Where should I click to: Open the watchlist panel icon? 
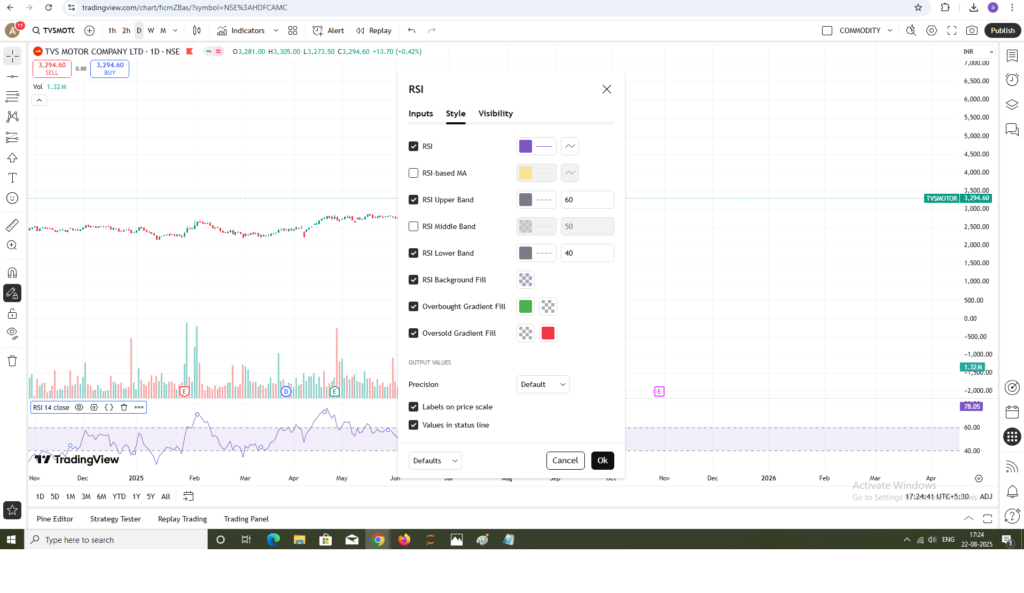[x=1012, y=56]
